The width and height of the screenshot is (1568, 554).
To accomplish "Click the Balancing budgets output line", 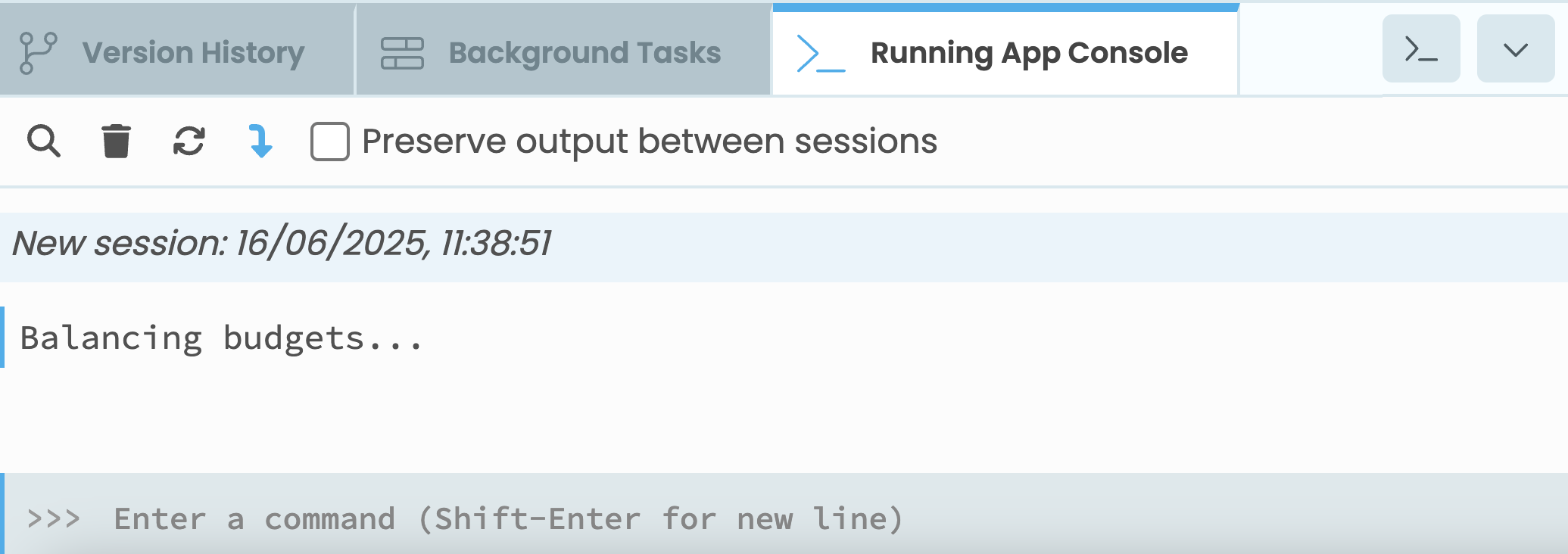I will (220, 338).
